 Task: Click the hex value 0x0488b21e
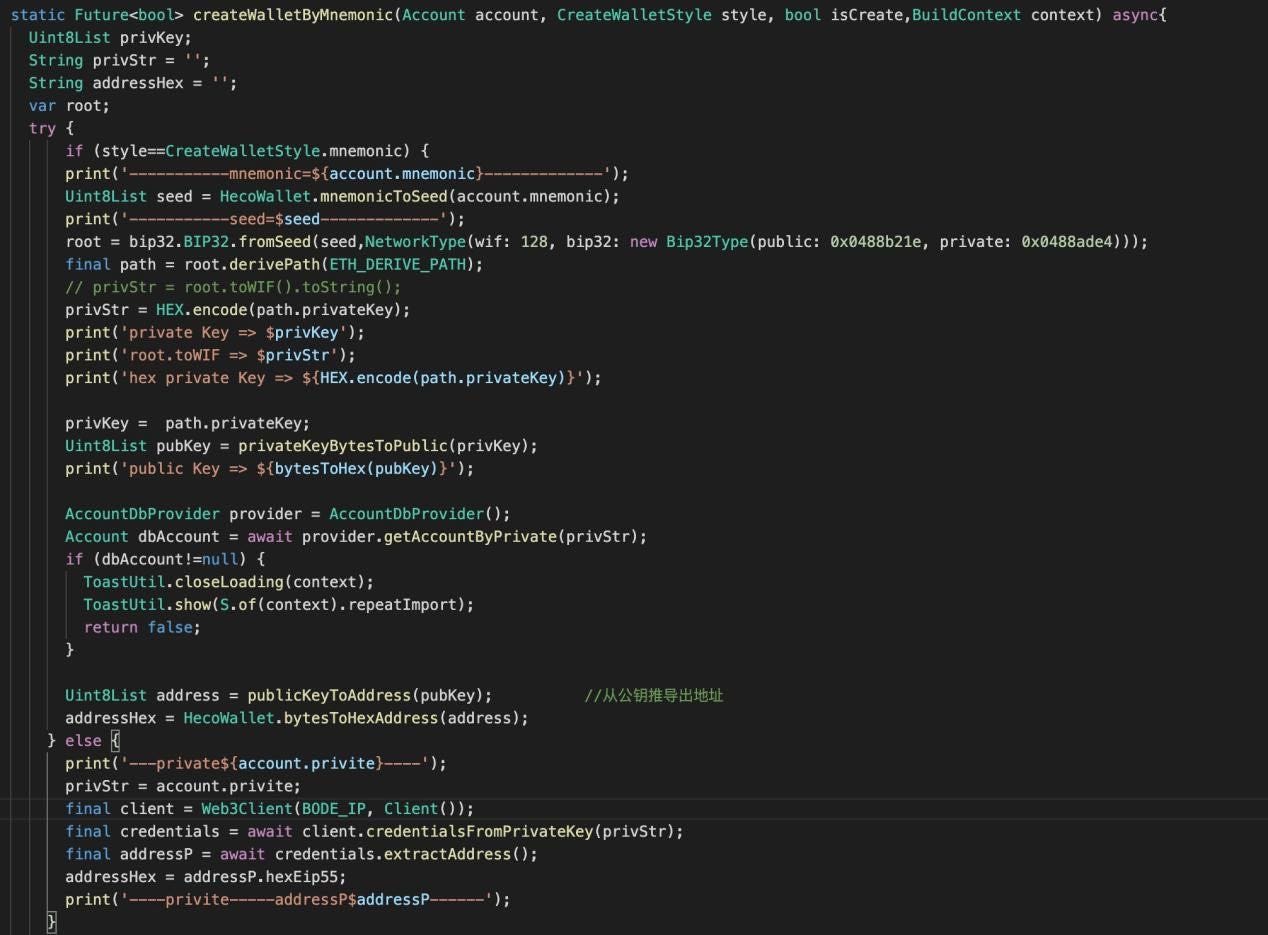875,241
